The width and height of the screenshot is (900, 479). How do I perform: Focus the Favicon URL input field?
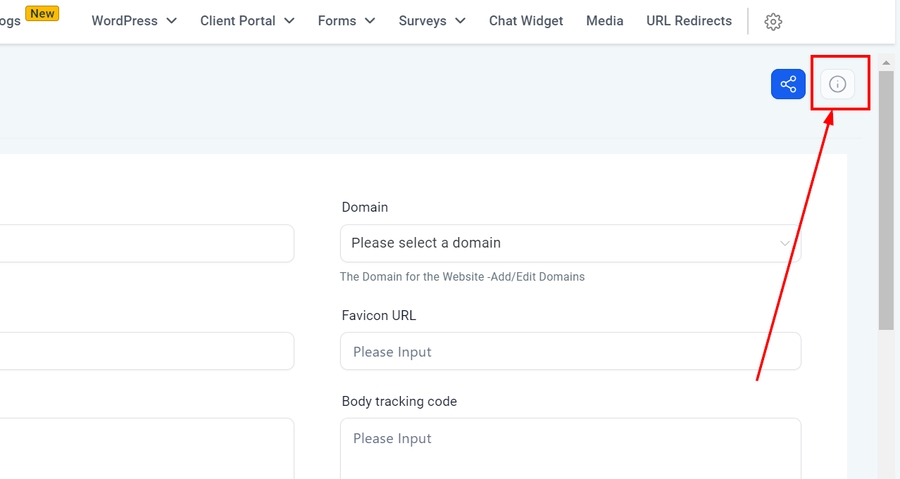[x=570, y=352]
